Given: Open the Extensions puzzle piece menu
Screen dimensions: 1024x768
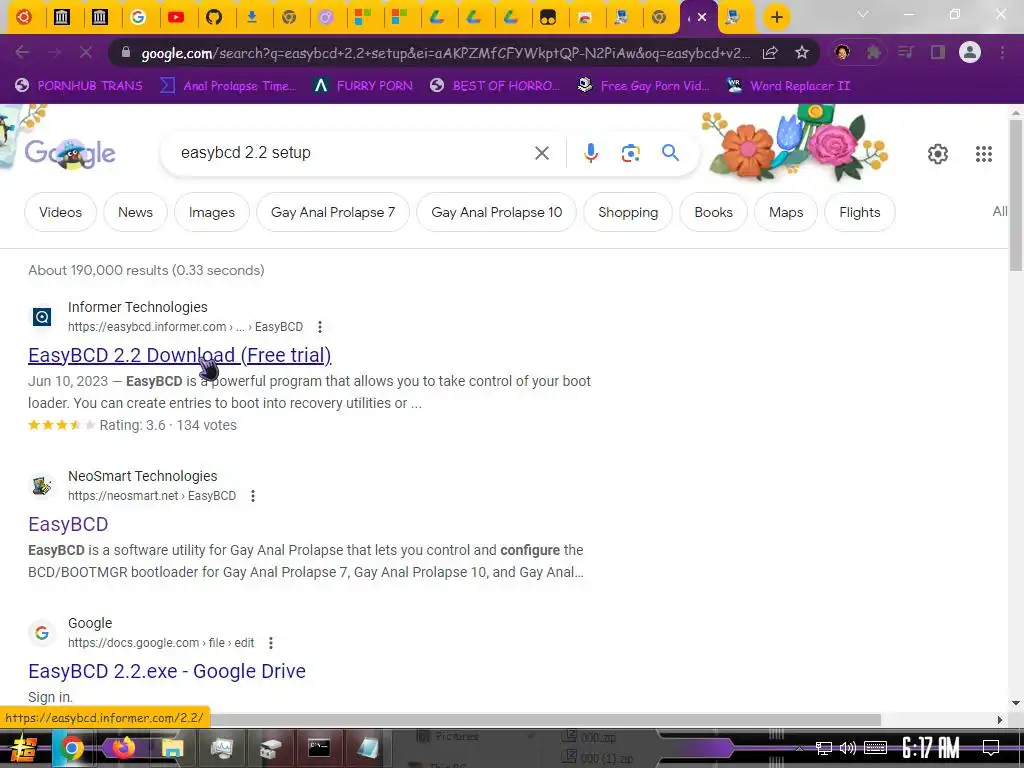Looking at the screenshot, I should (x=873, y=52).
